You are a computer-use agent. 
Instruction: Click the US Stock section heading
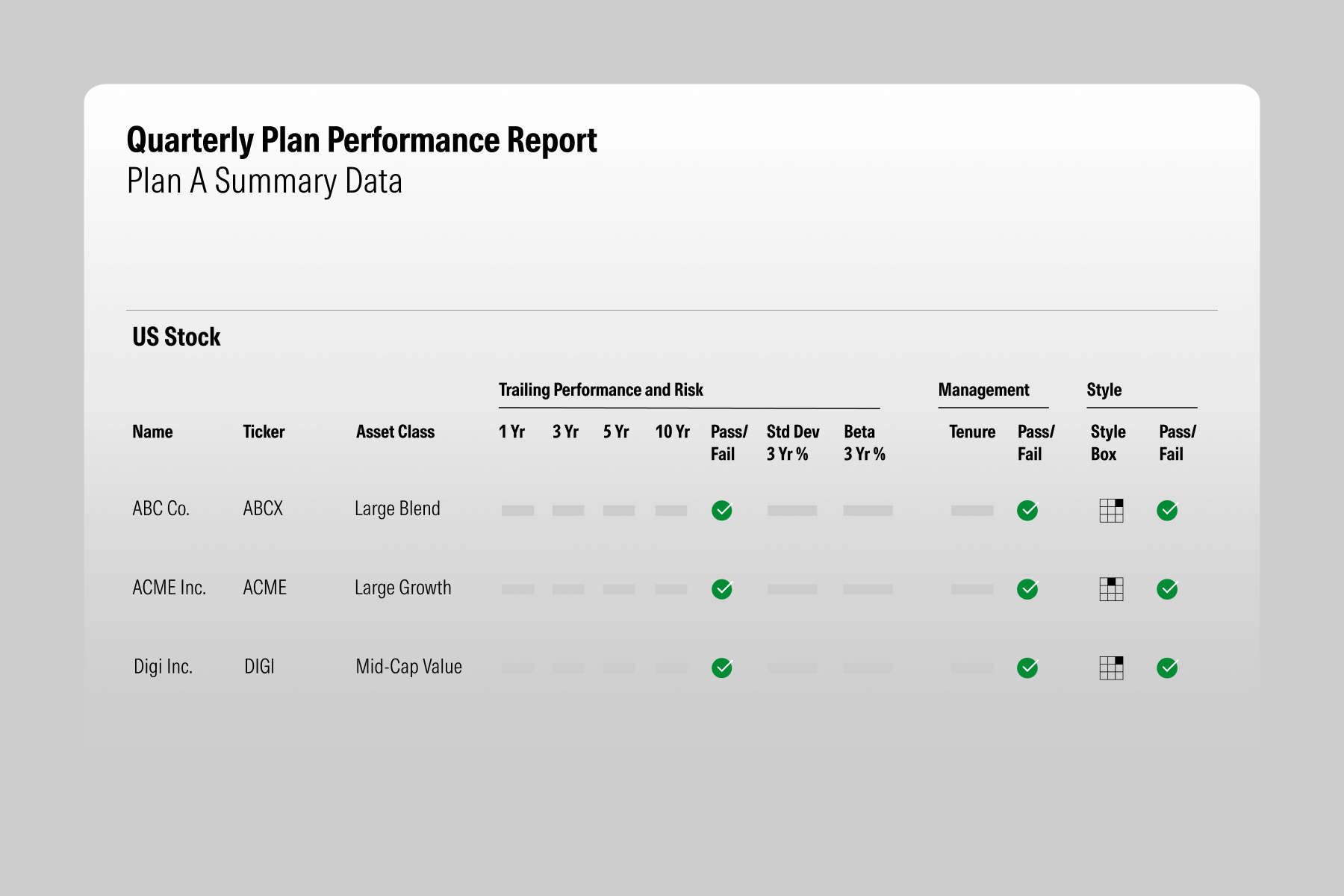[x=176, y=337]
